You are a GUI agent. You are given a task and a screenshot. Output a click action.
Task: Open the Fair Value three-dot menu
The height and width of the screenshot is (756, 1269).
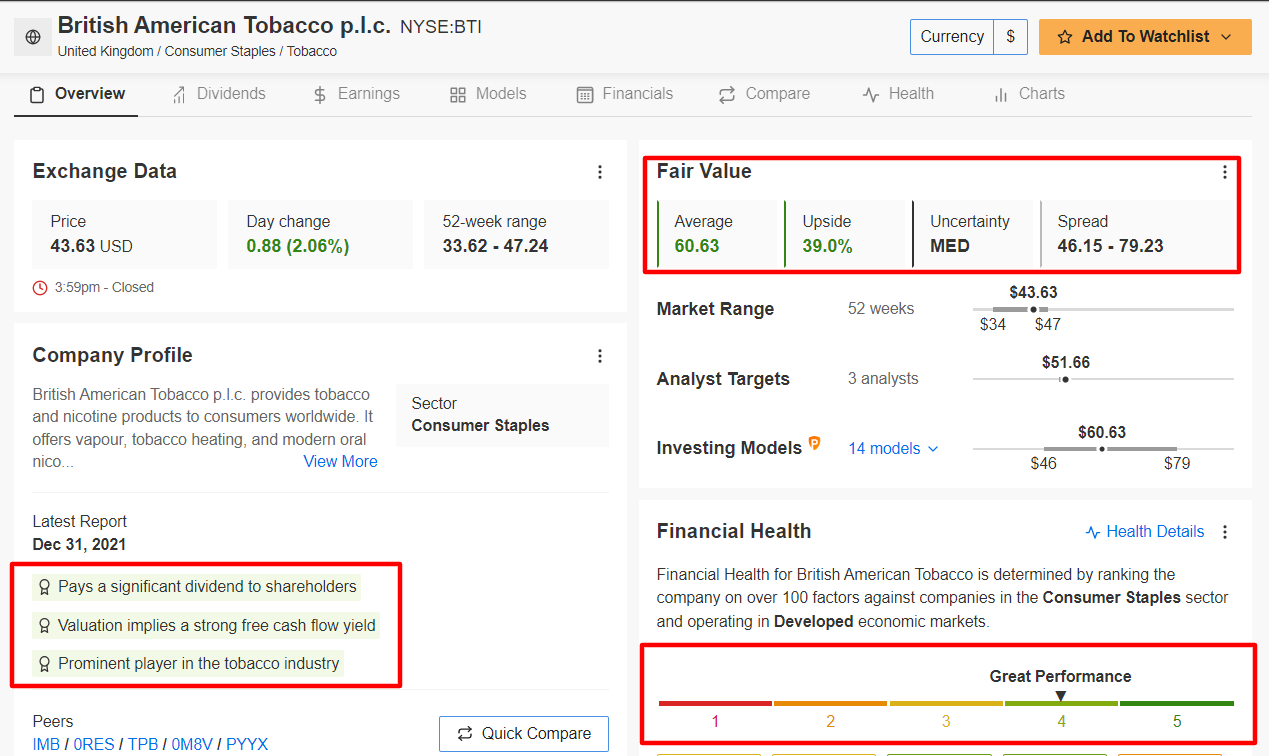coord(1225,172)
